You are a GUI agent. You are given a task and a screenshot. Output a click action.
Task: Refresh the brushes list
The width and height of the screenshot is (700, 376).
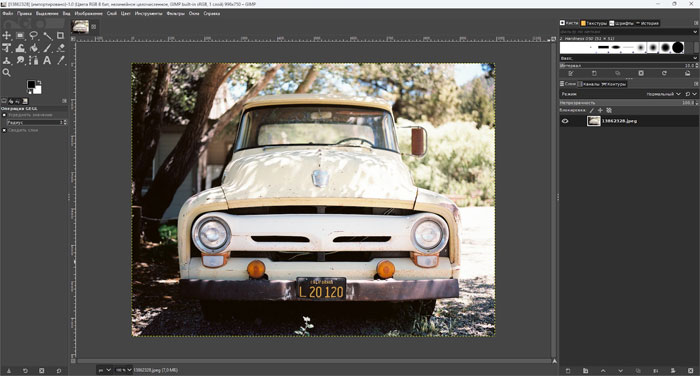pyautogui.click(x=664, y=73)
